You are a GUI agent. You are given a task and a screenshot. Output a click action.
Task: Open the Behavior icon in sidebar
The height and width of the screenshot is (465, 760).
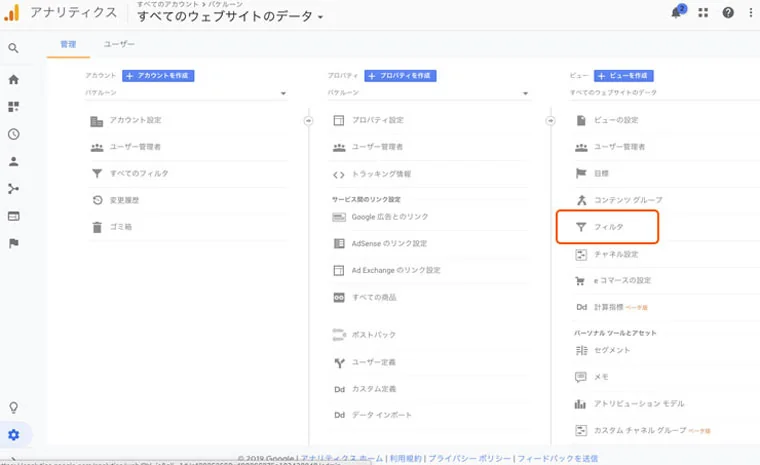point(14,216)
